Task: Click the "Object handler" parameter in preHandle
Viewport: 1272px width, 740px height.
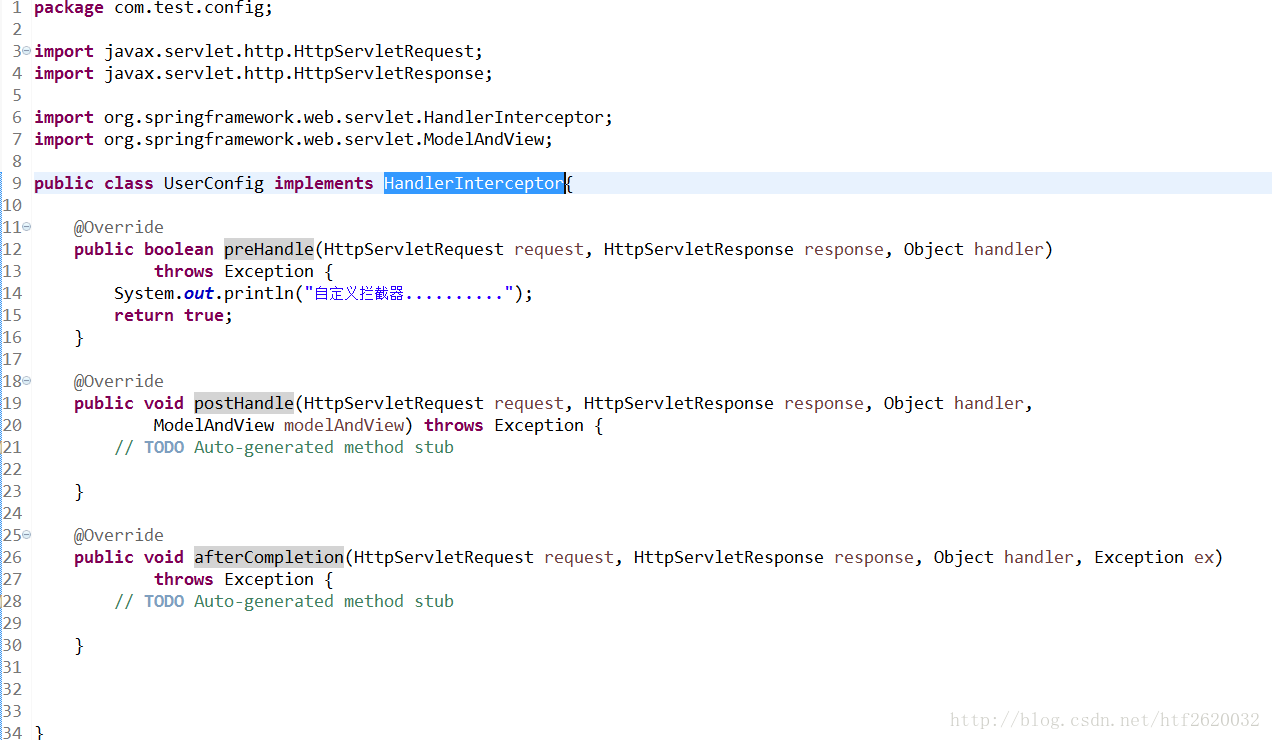Action: pos(974,249)
